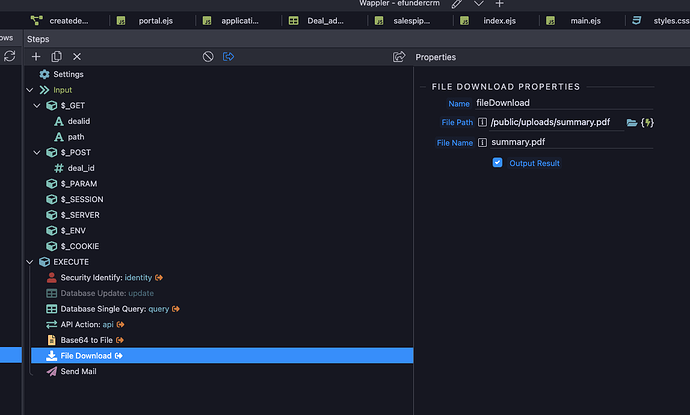This screenshot has height=415, width=690.
Task: Open the Settings gear step
Action: [44, 74]
